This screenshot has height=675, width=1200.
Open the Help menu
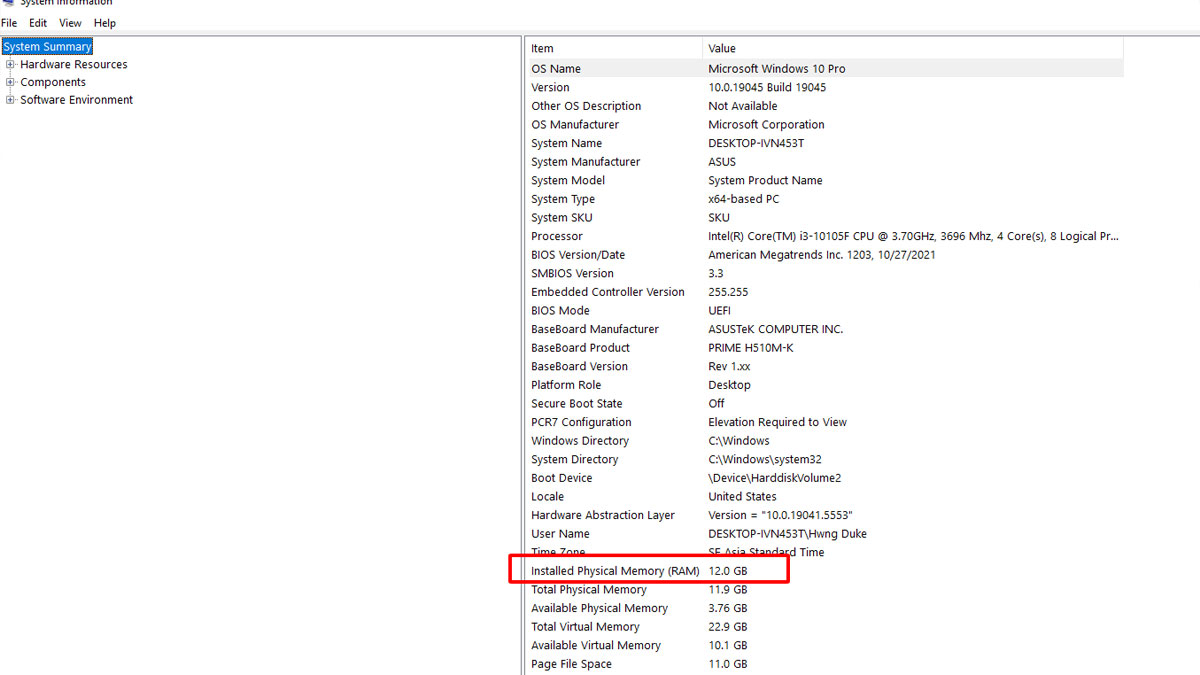105,23
